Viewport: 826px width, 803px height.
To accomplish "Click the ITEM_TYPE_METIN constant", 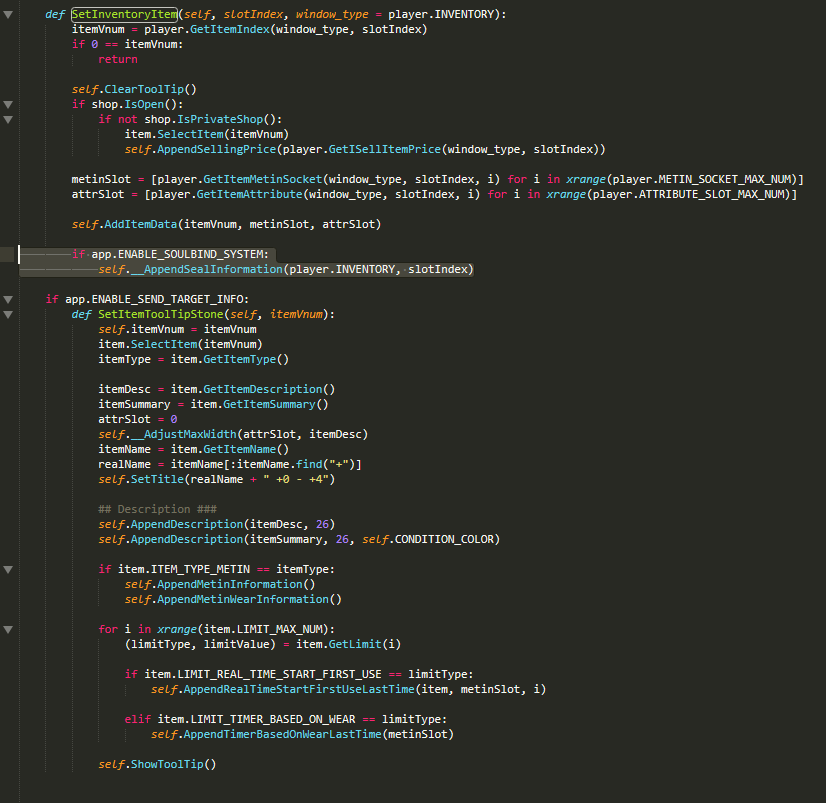I will click(200, 569).
